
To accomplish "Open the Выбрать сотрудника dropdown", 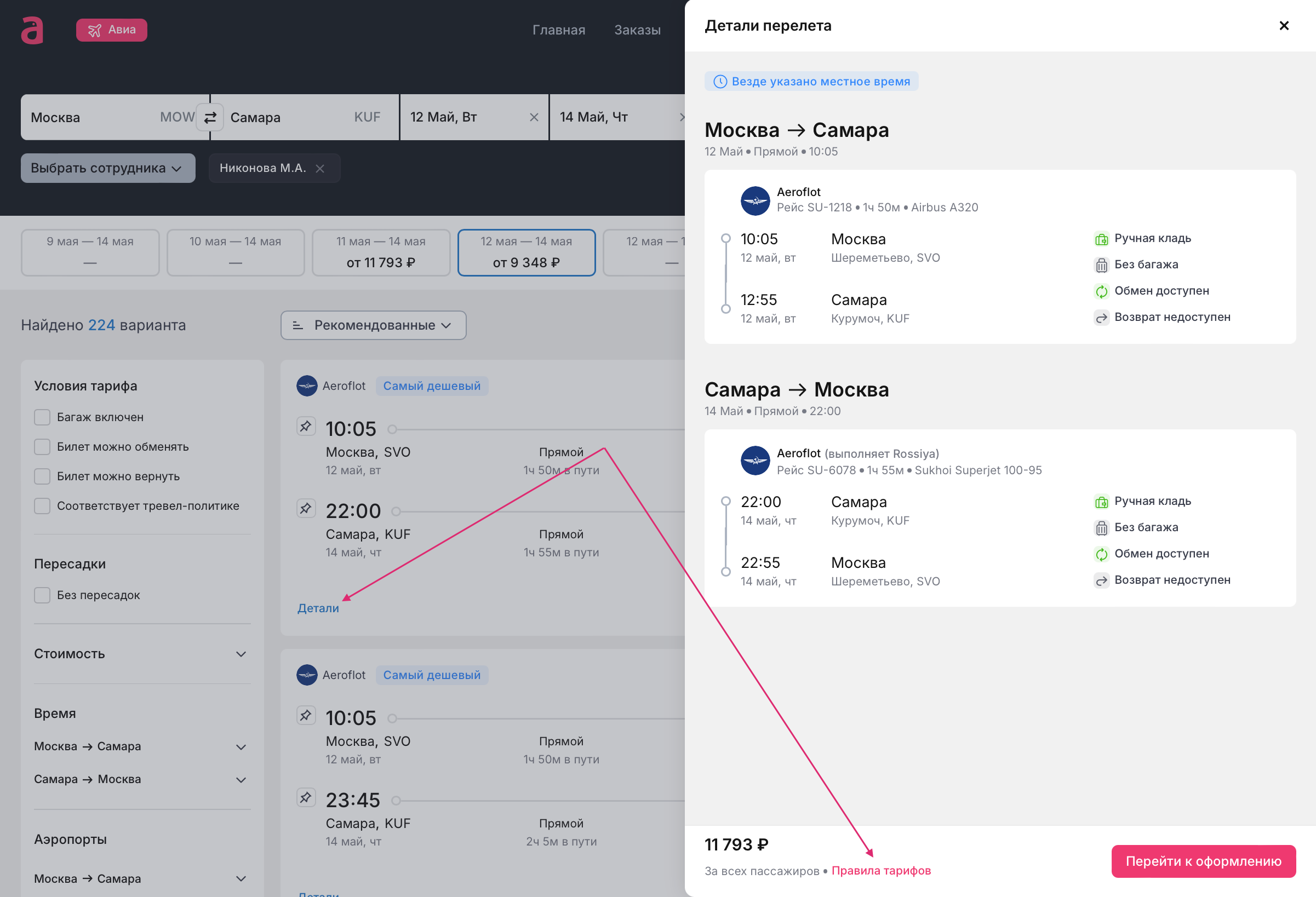I will click(107, 168).
